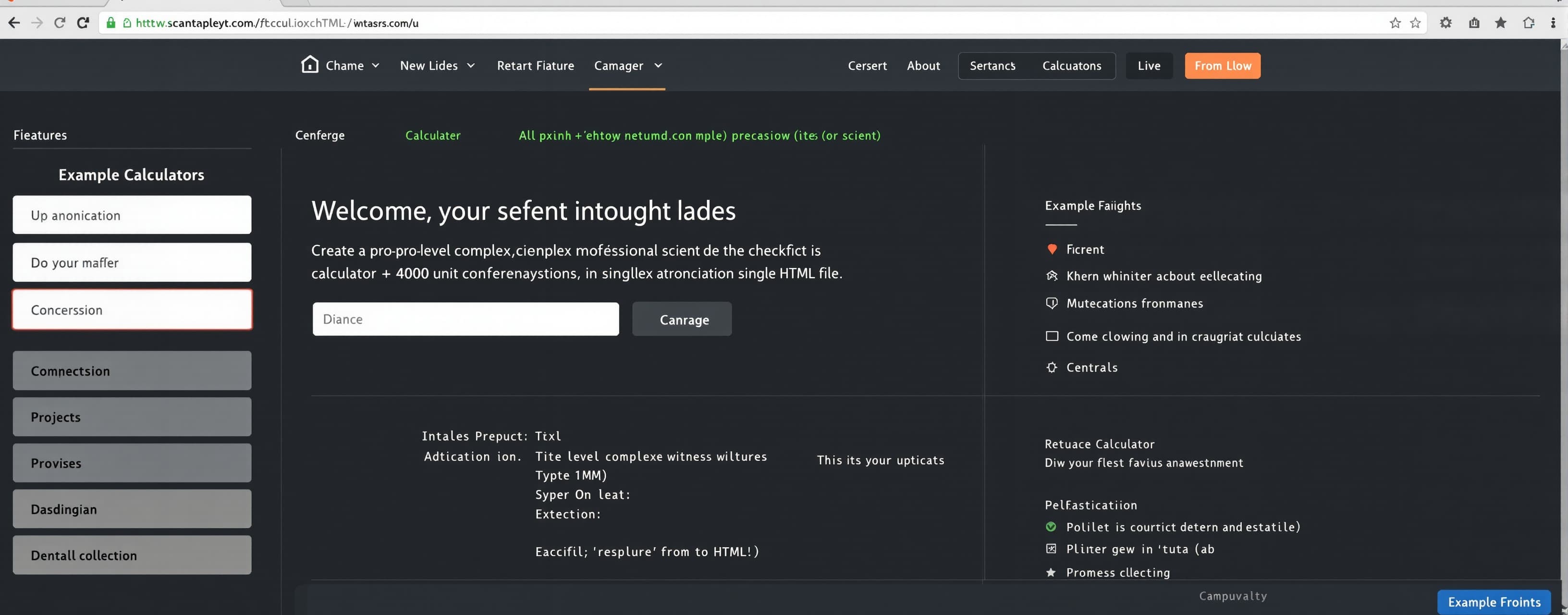Viewport: 1568px width, 615px height.
Task: Open the Projects sidebar item
Action: tap(132, 417)
